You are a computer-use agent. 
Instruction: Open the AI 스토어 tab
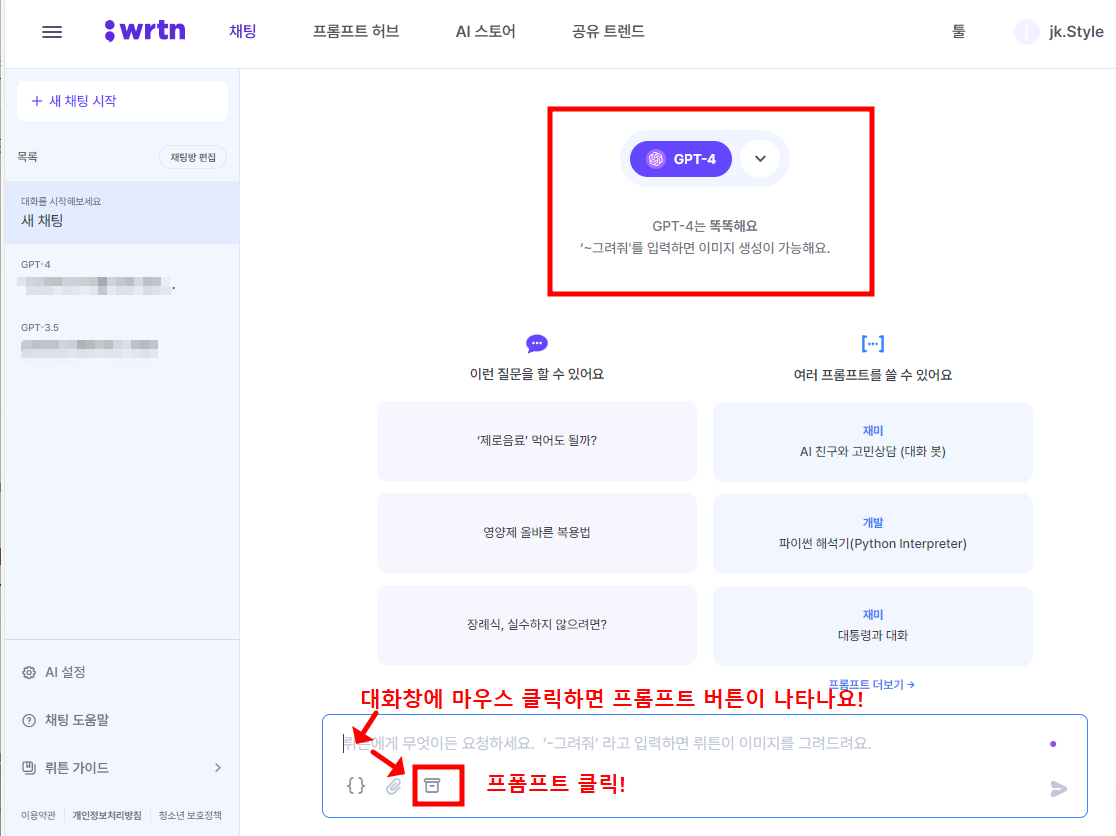click(x=485, y=31)
